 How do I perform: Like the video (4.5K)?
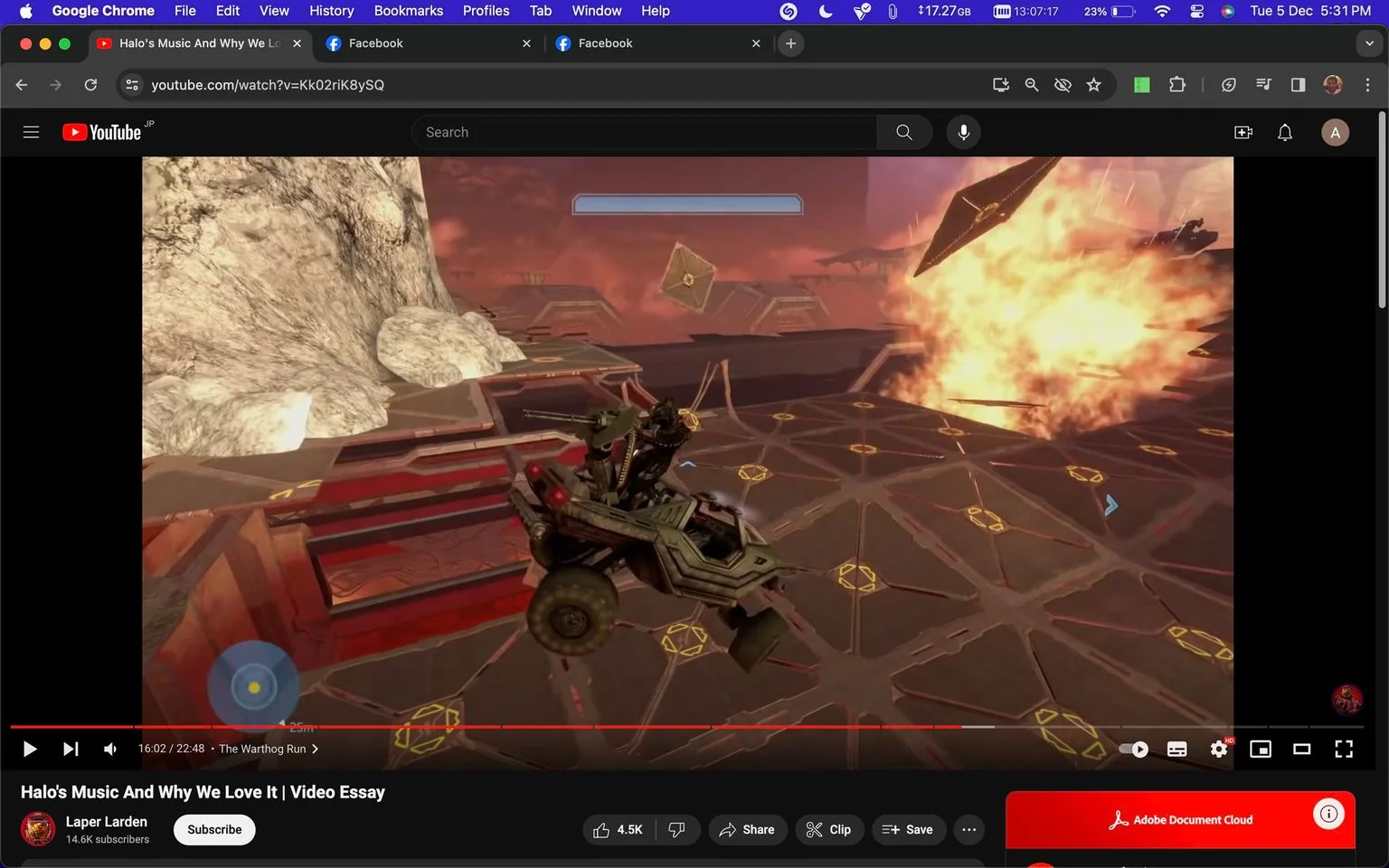(x=619, y=829)
